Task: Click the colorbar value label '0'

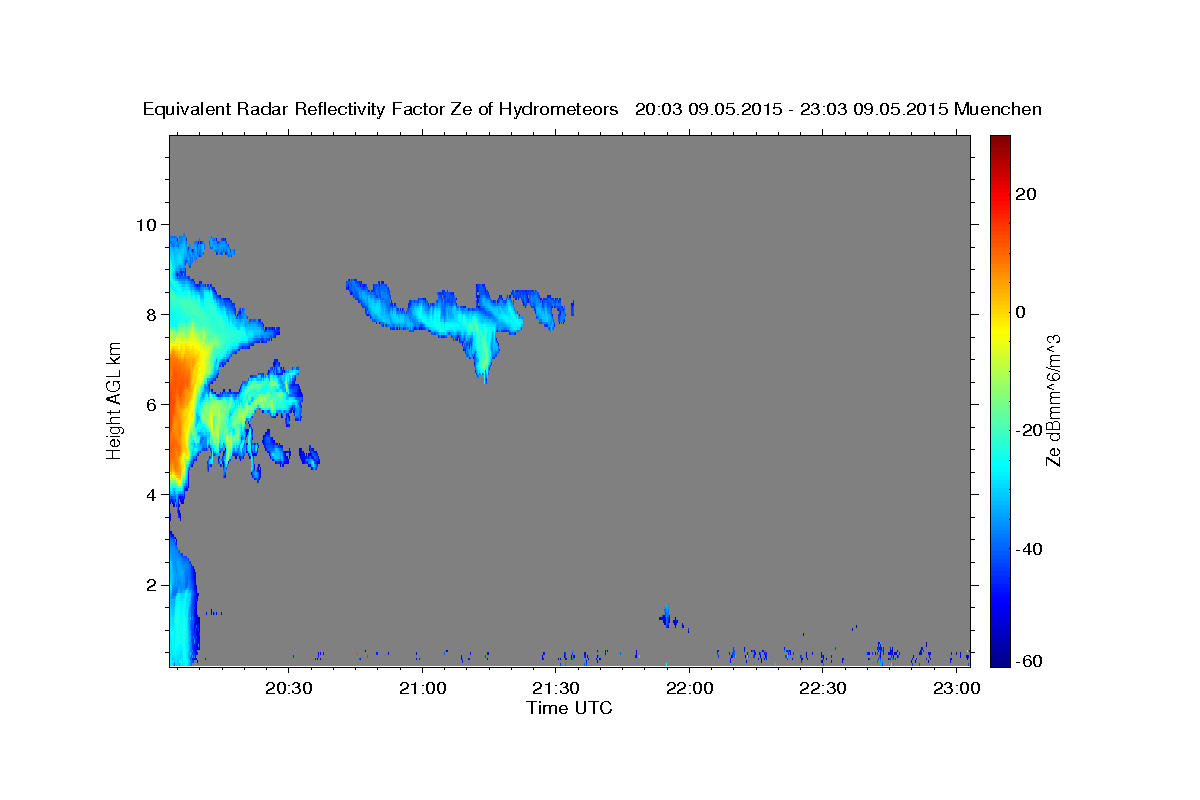Action: click(1020, 312)
